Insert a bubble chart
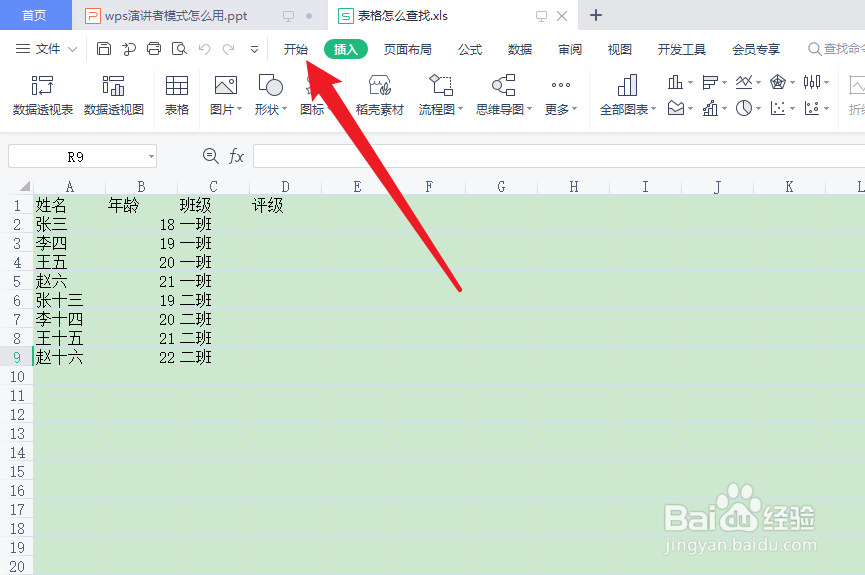 [811, 108]
